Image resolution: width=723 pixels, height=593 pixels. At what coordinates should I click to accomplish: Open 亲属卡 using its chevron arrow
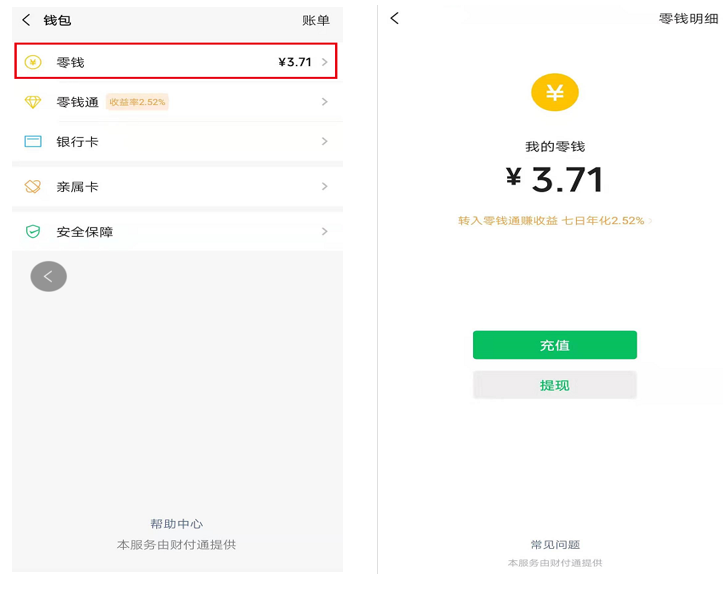click(325, 186)
